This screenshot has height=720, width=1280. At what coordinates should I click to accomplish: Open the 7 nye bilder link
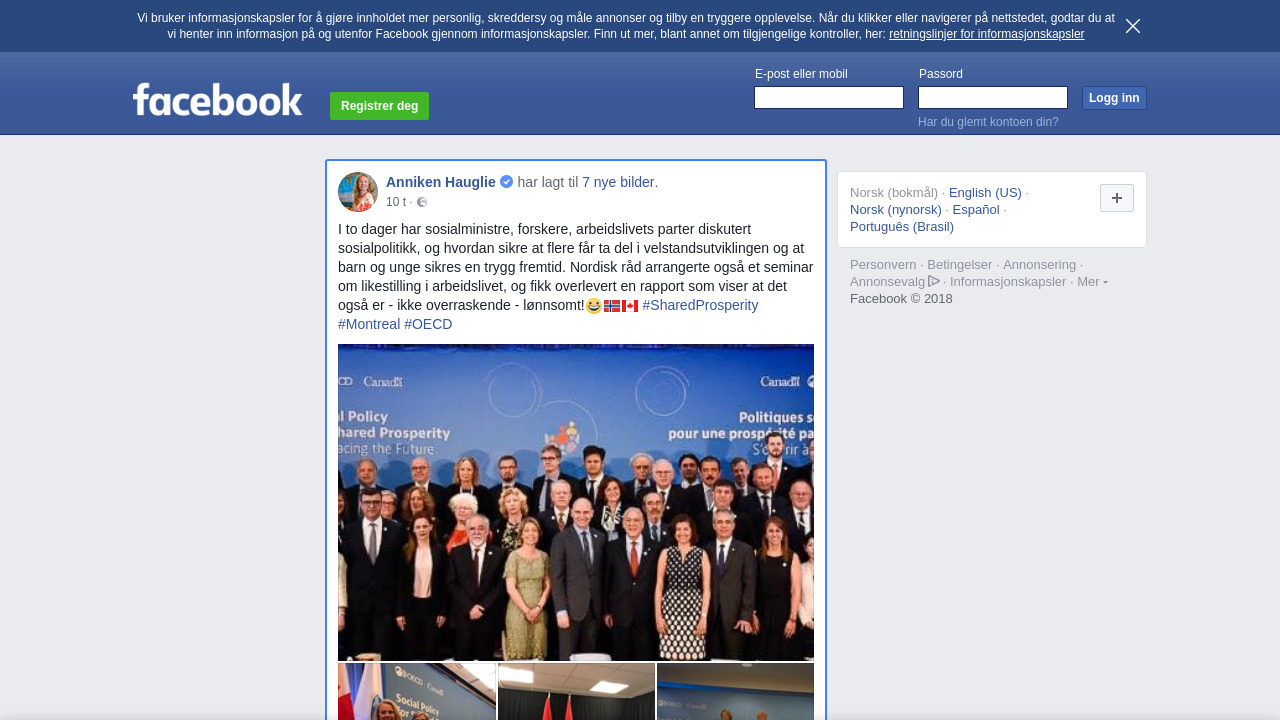[x=617, y=182]
